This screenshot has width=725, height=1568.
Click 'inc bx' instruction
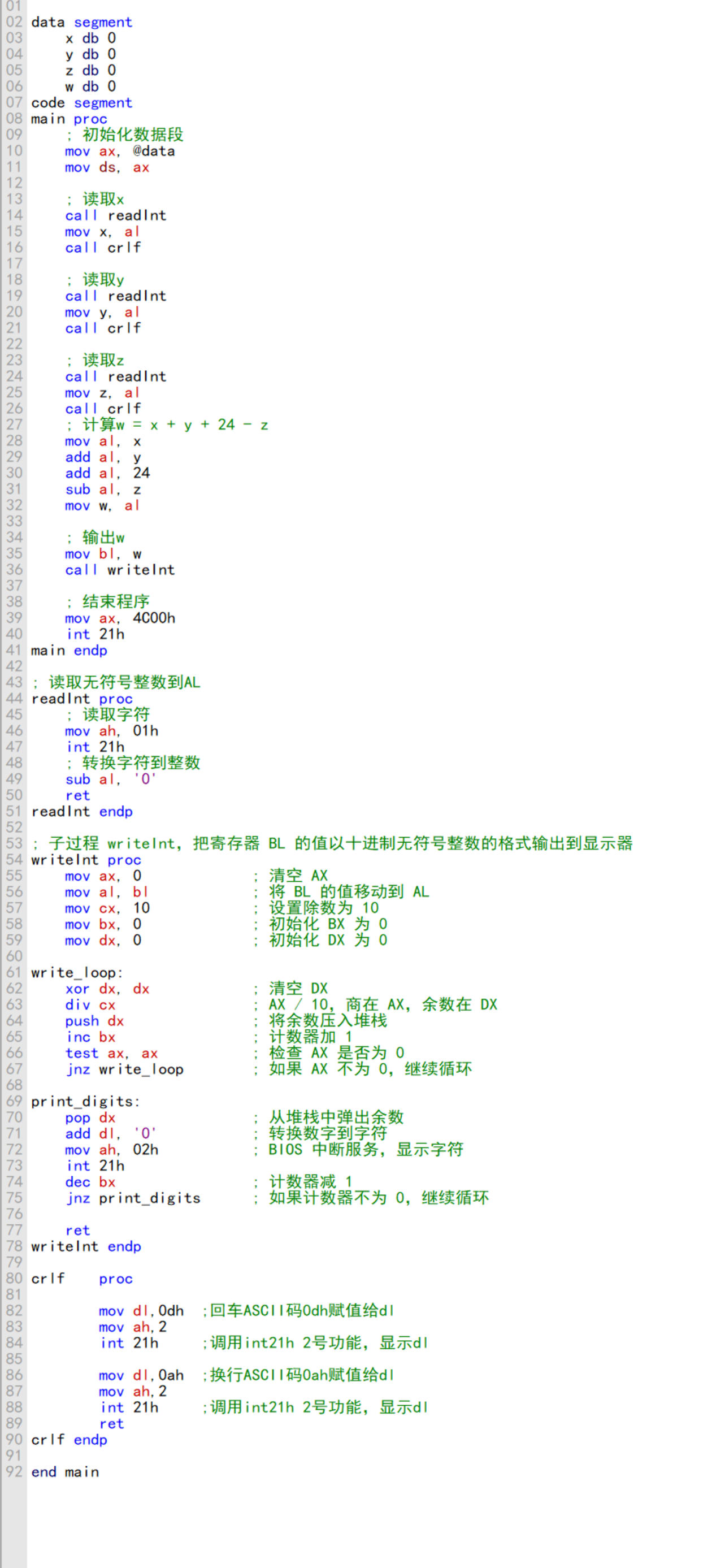point(90,1037)
